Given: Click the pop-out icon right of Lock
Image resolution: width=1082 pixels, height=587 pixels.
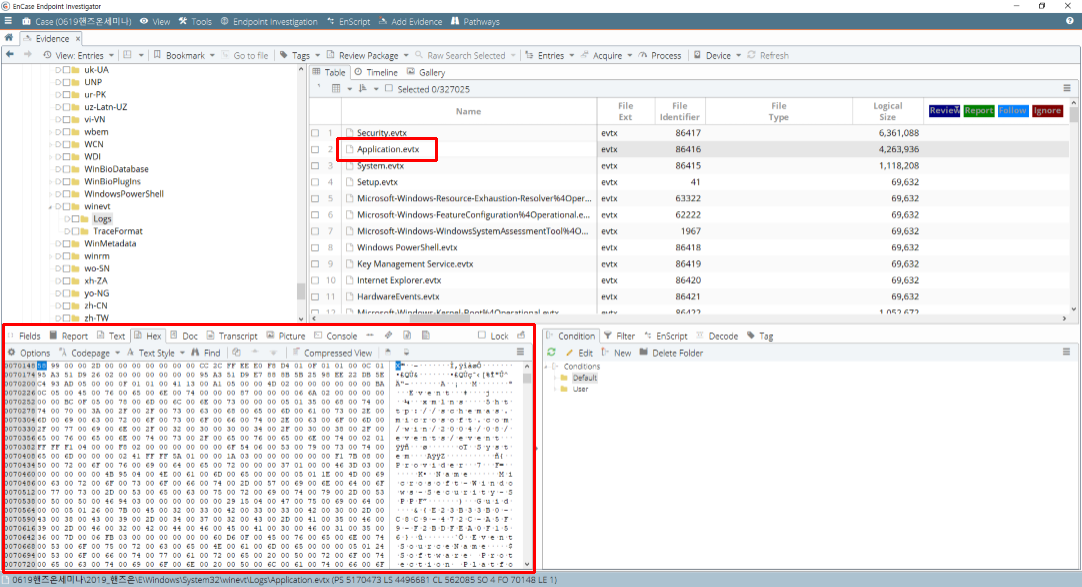Looking at the screenshot, I should coord(521,335).
